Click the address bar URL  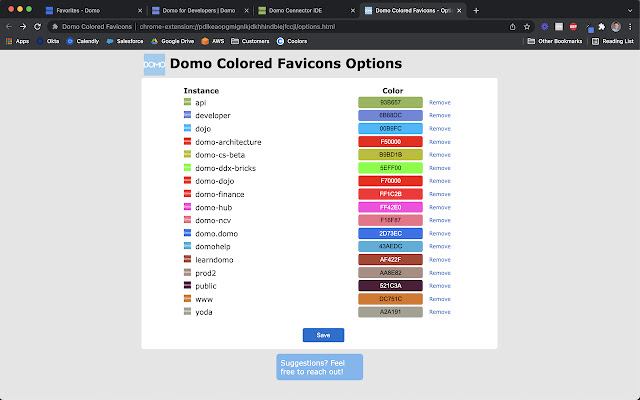(237, 27)
